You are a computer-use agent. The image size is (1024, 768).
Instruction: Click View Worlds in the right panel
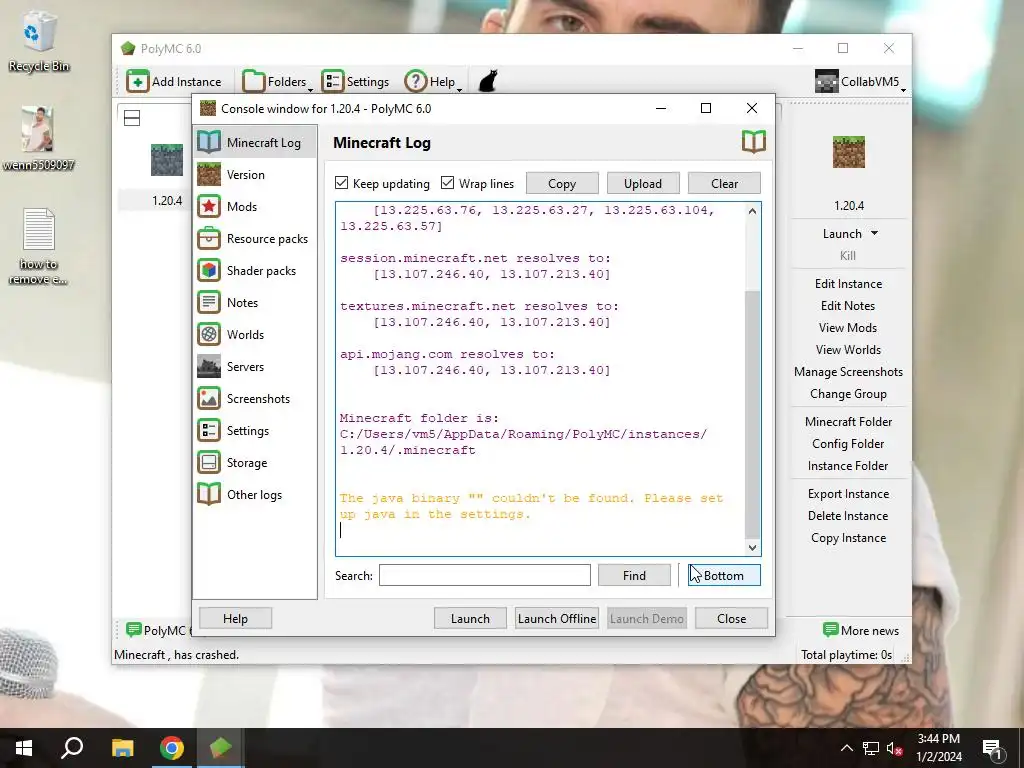[848, 349]
